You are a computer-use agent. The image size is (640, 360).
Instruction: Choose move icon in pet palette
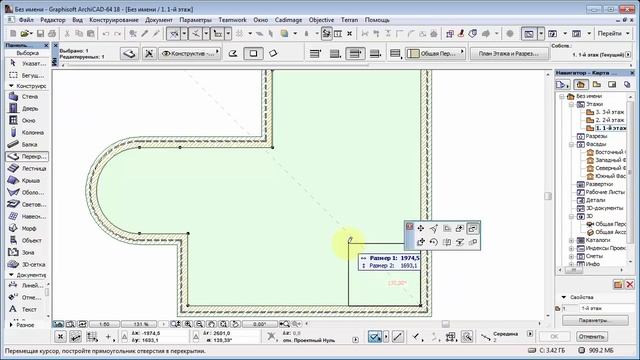pos(420,229)
